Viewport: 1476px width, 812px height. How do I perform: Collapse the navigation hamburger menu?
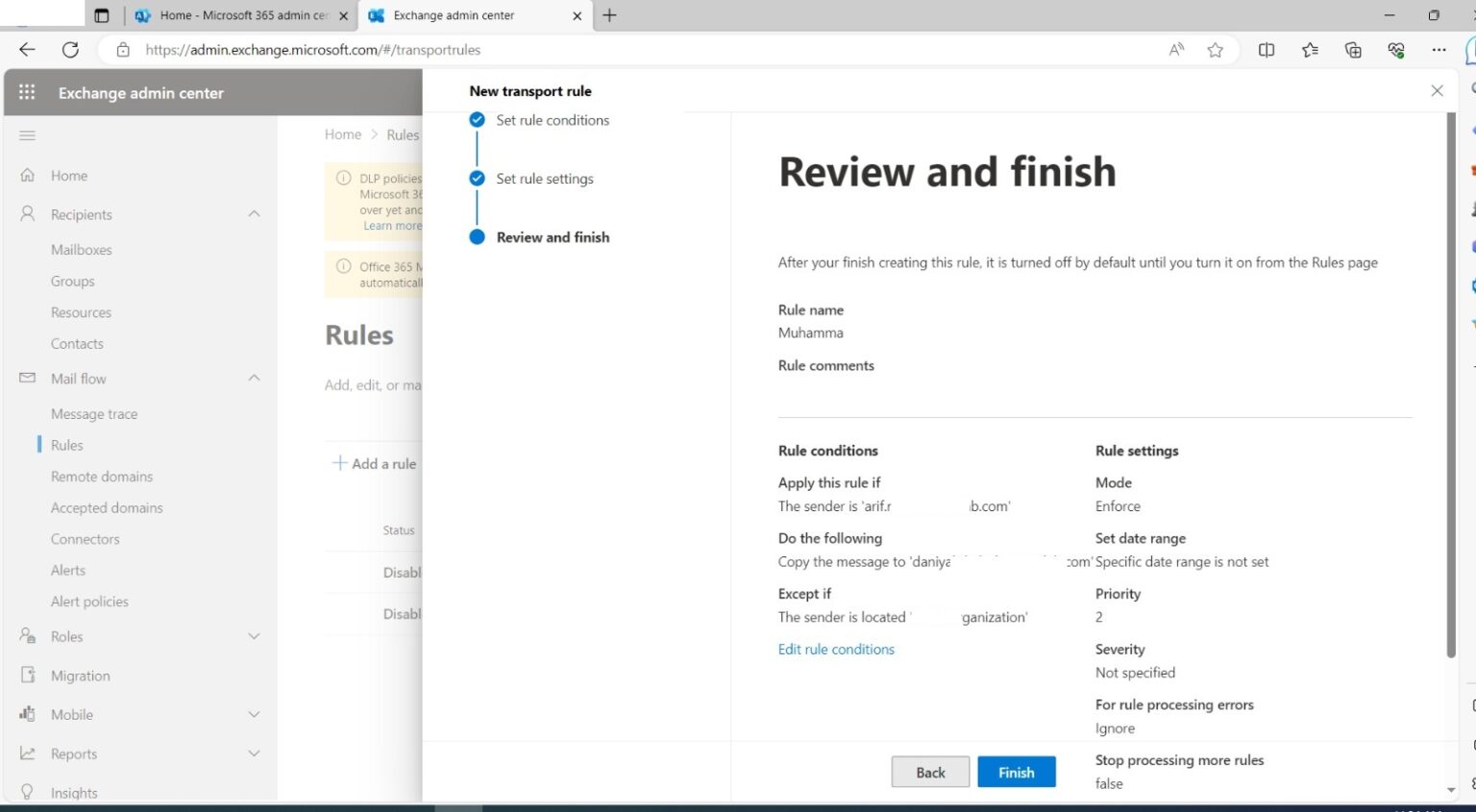point(27,135)
